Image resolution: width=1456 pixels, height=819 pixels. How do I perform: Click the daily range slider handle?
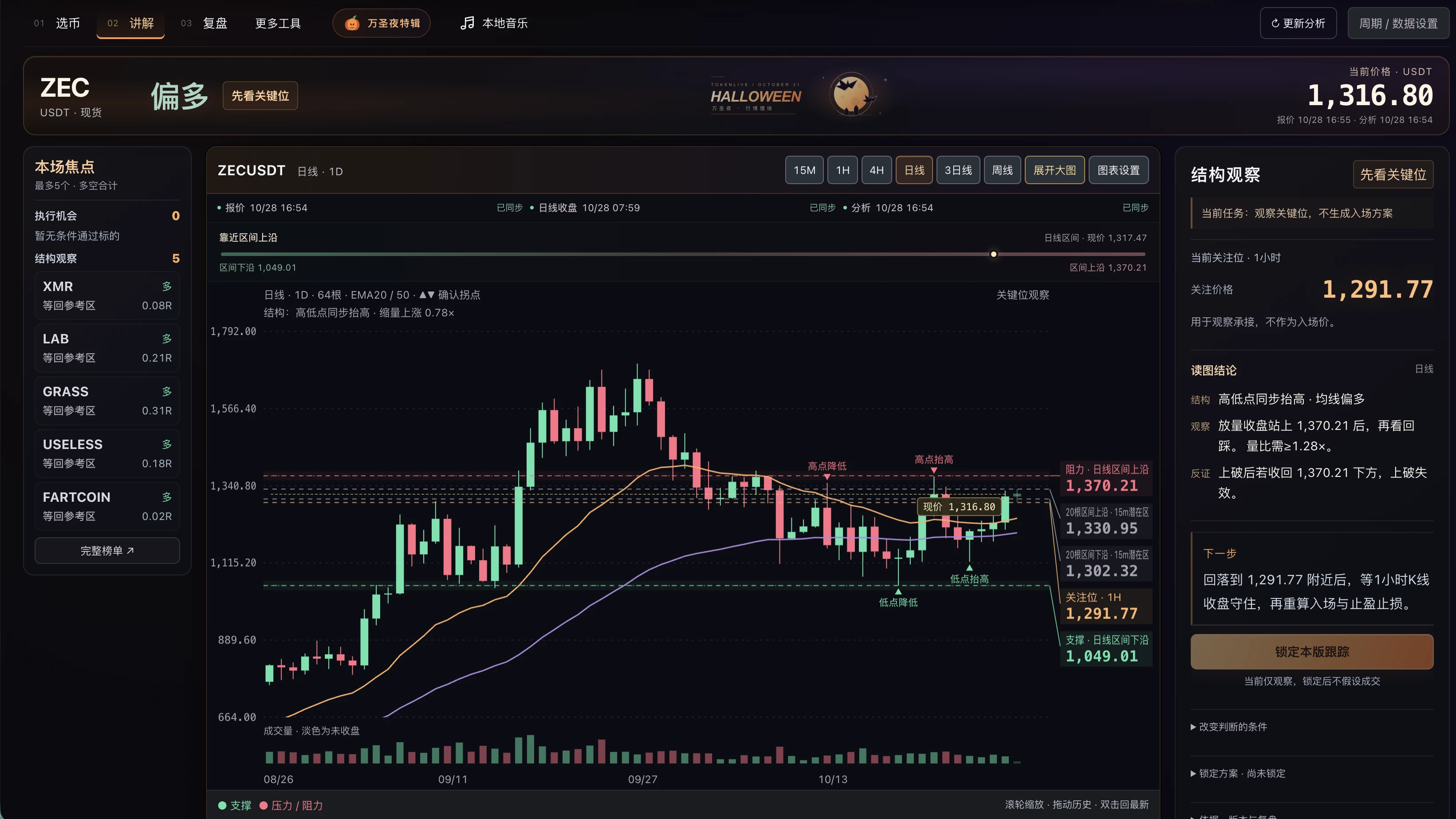click(994, 254)
